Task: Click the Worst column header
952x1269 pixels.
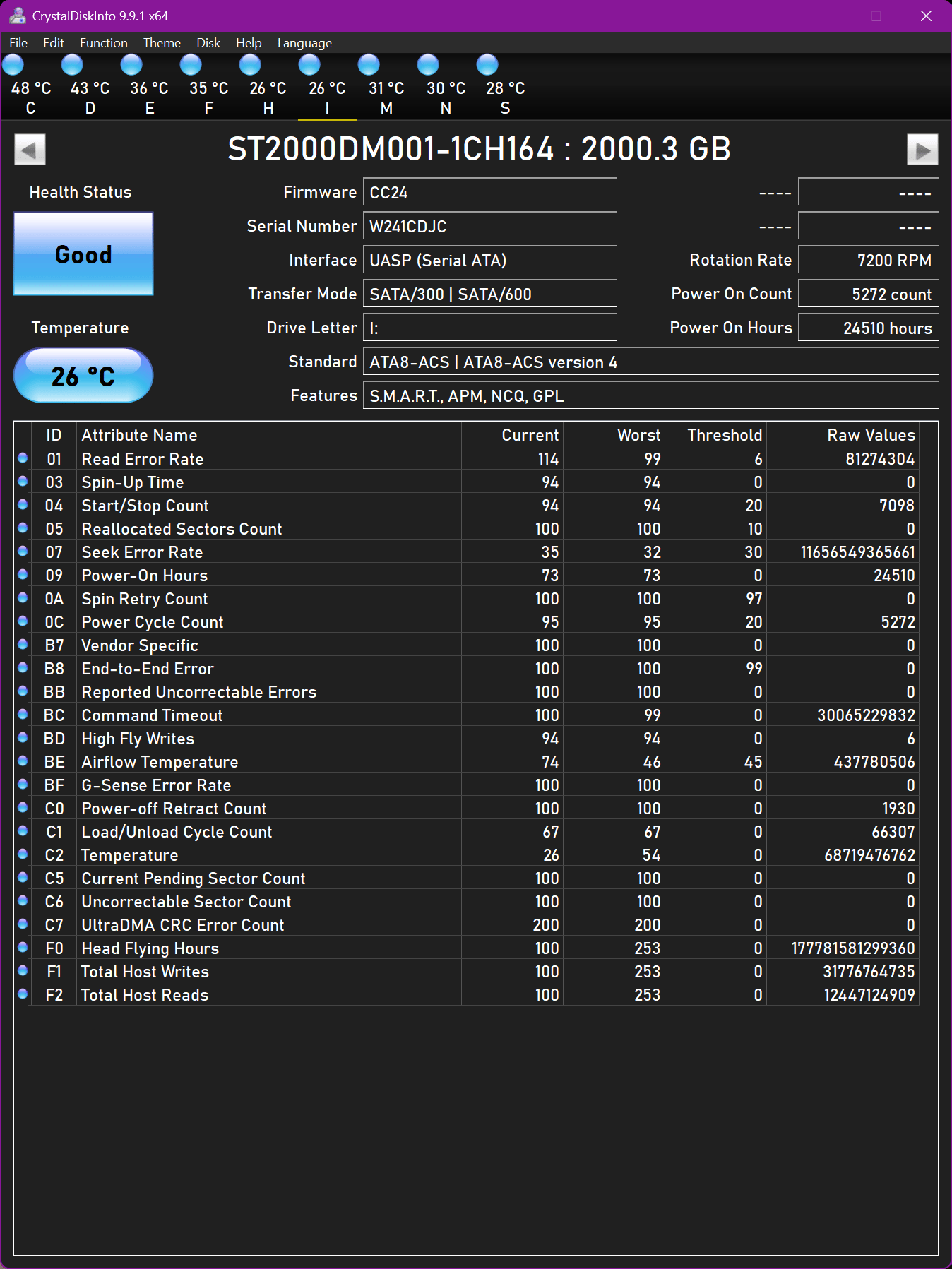Action: coord(614,435)
